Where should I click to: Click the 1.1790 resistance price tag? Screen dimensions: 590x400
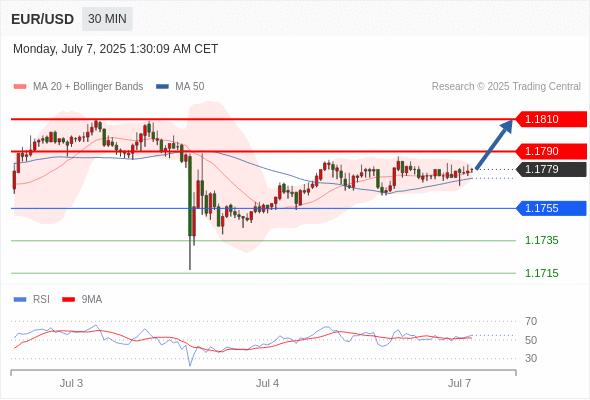click(551, 151)
